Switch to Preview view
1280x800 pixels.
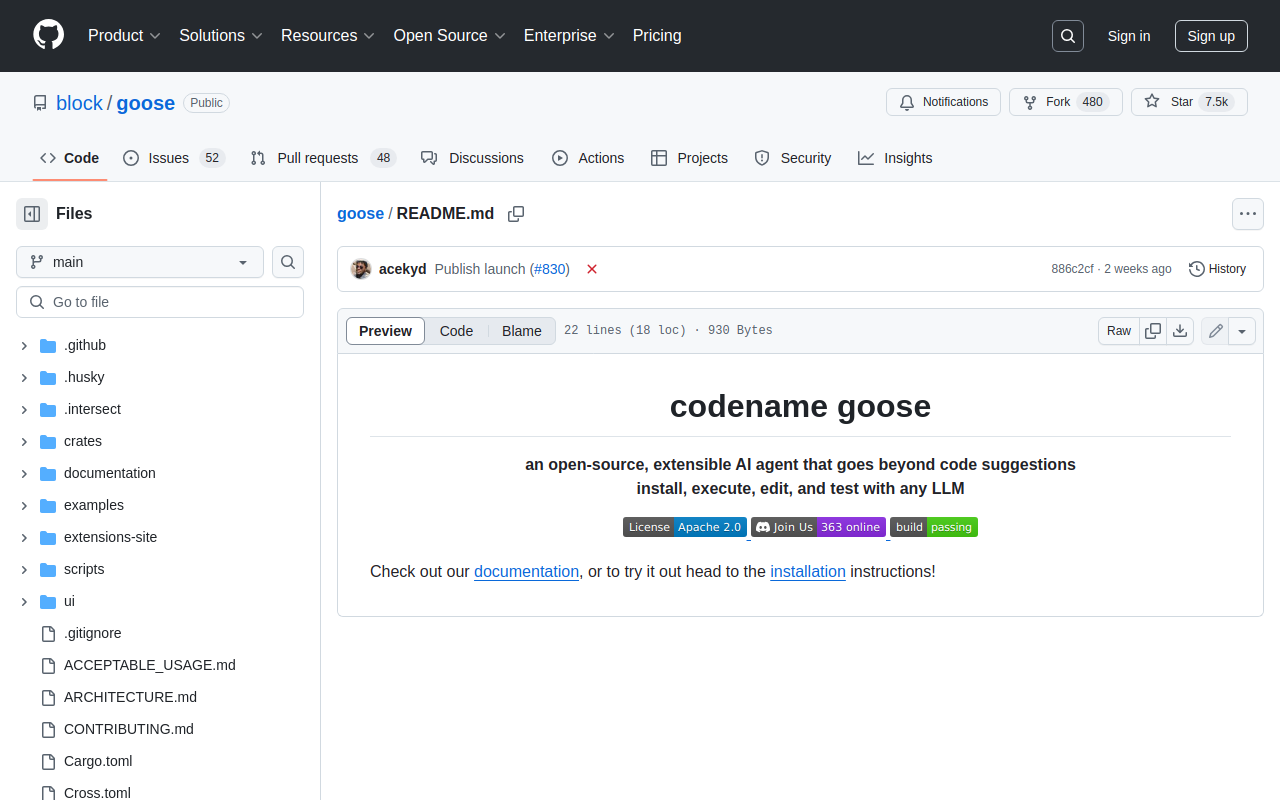[x=385, y=331]
